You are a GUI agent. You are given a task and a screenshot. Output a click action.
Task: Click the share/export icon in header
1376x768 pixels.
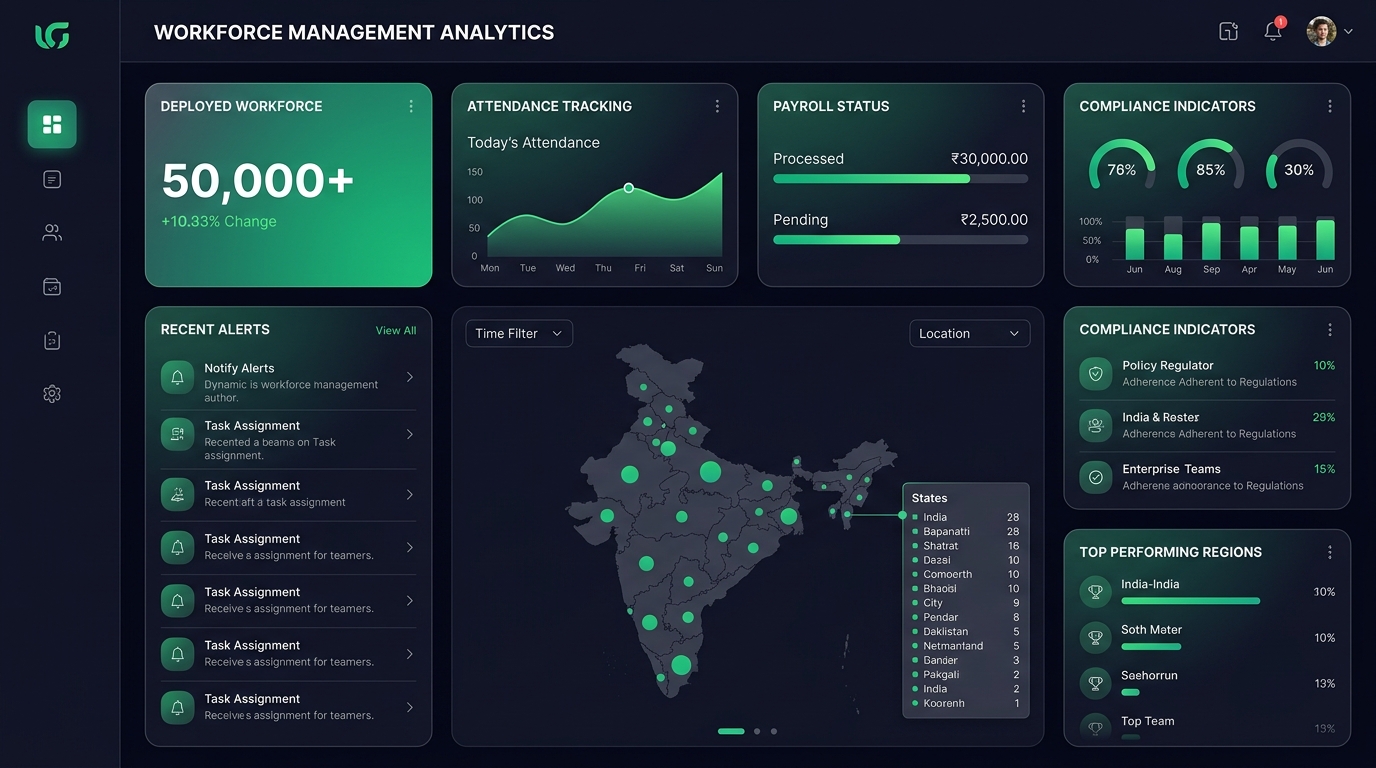(1229, 31)
